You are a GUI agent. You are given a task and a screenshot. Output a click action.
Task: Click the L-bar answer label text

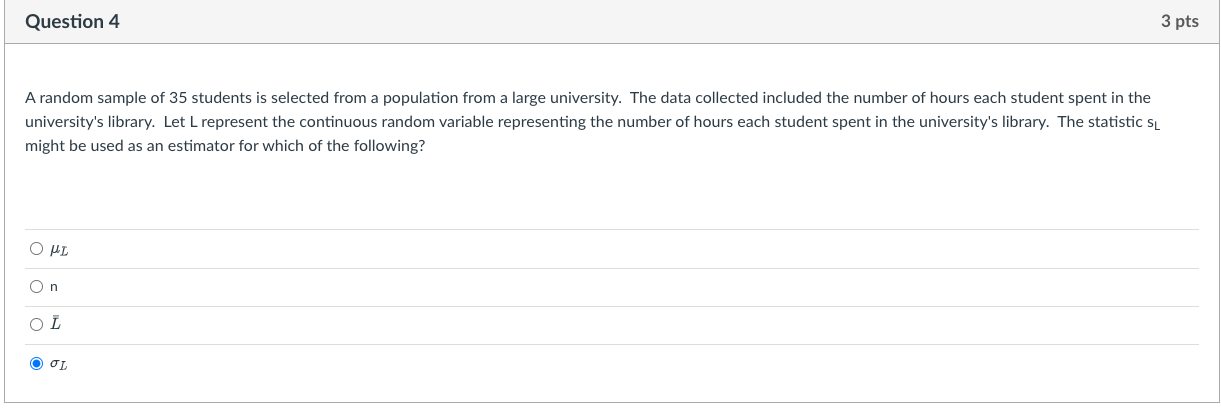[55, 325]
